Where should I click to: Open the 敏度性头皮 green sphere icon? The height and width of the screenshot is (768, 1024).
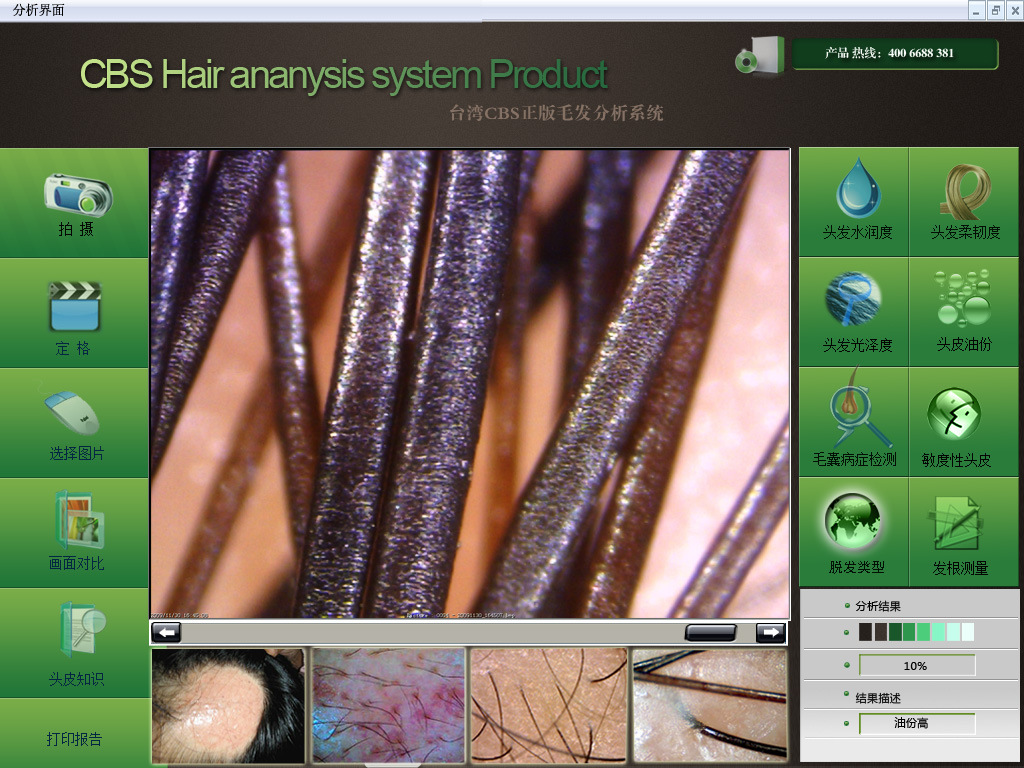(x=954, y=414)
